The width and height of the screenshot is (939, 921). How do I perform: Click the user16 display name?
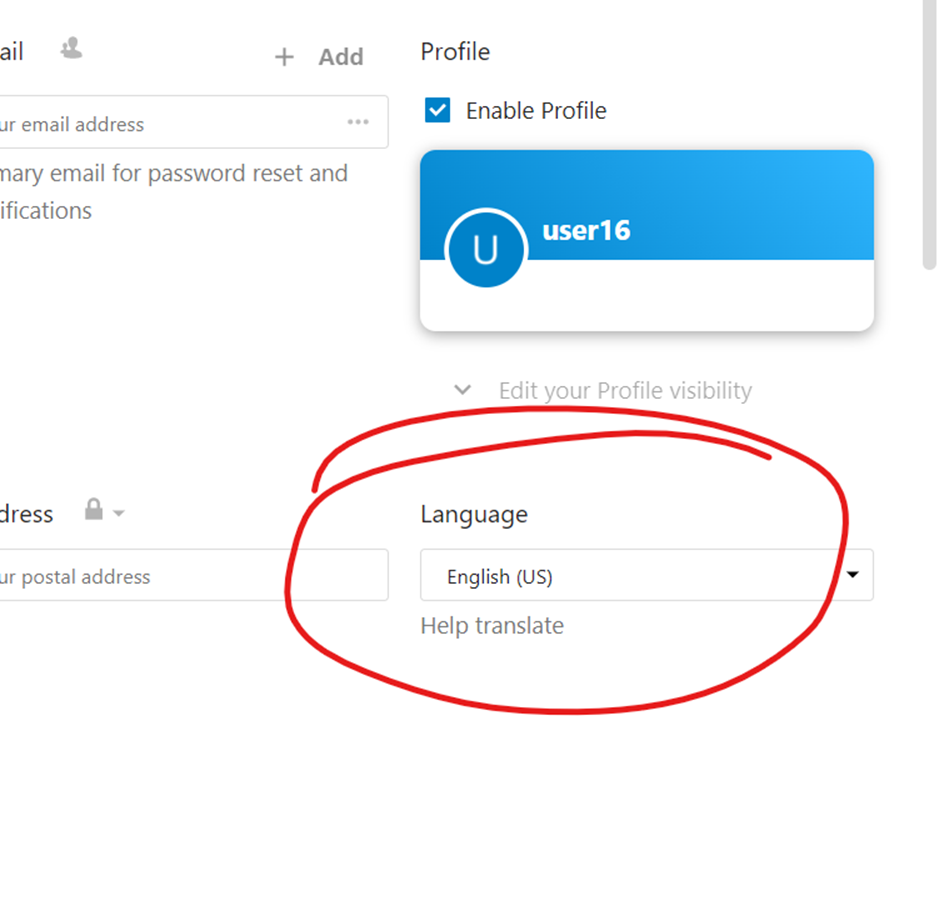pyautogui.click(x=586, y=230)
